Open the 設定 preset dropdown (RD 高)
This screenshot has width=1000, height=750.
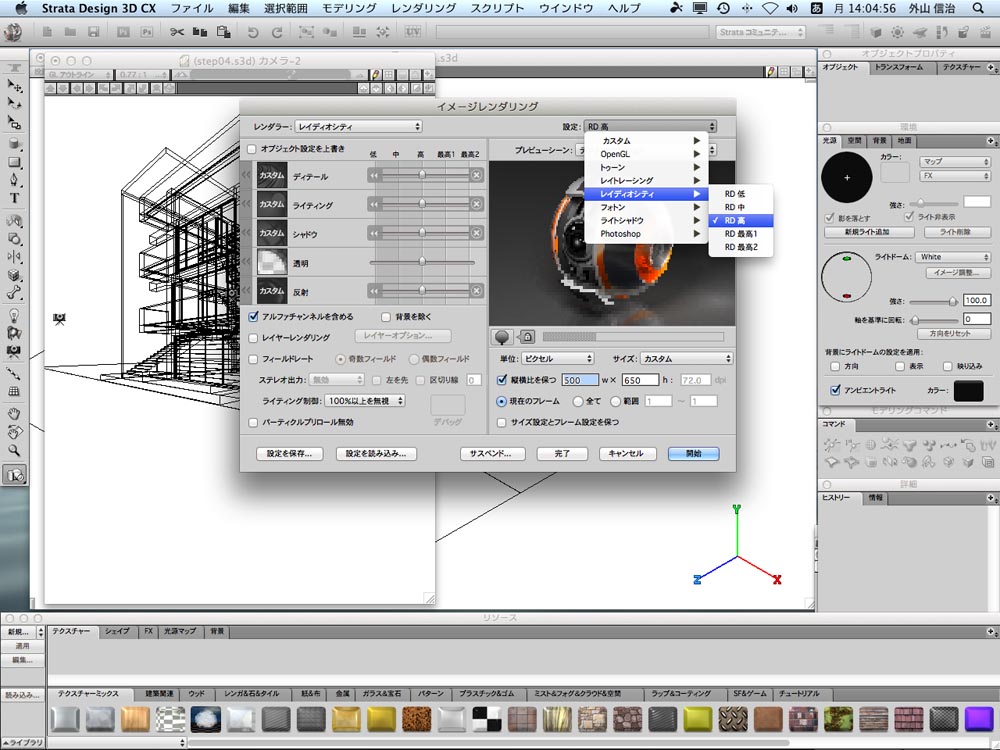pyautogui.click(x=651, y=126)
